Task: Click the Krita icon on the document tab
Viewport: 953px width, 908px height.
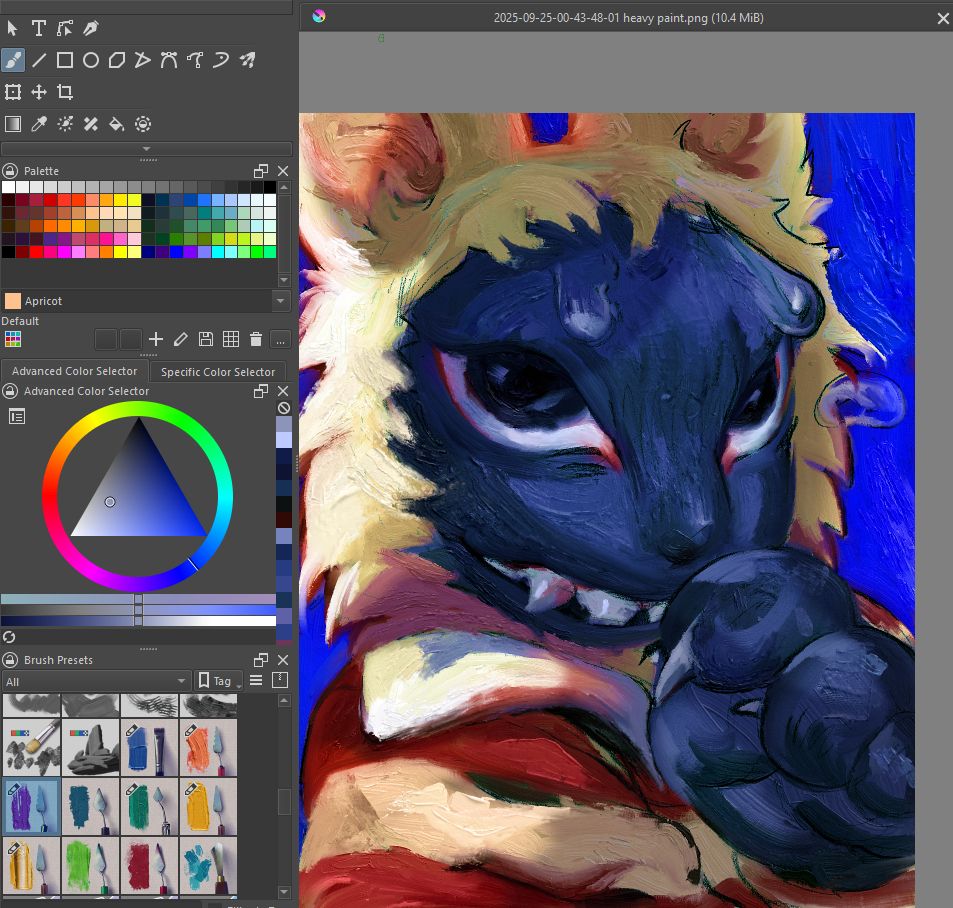Action: [319, 16]
